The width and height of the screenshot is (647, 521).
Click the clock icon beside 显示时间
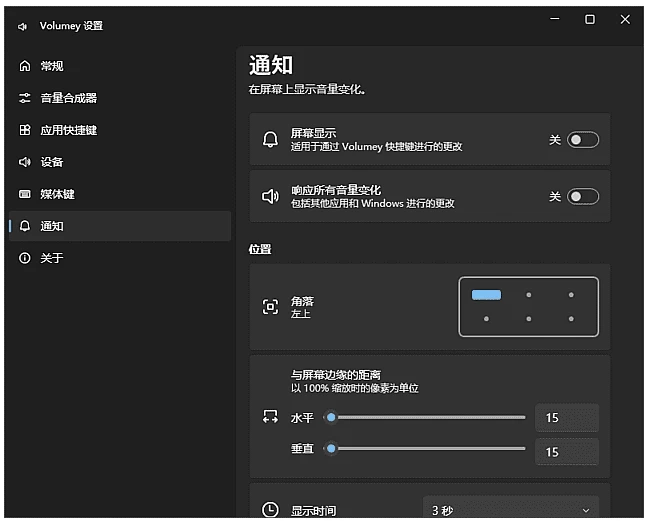coord(270,510)
